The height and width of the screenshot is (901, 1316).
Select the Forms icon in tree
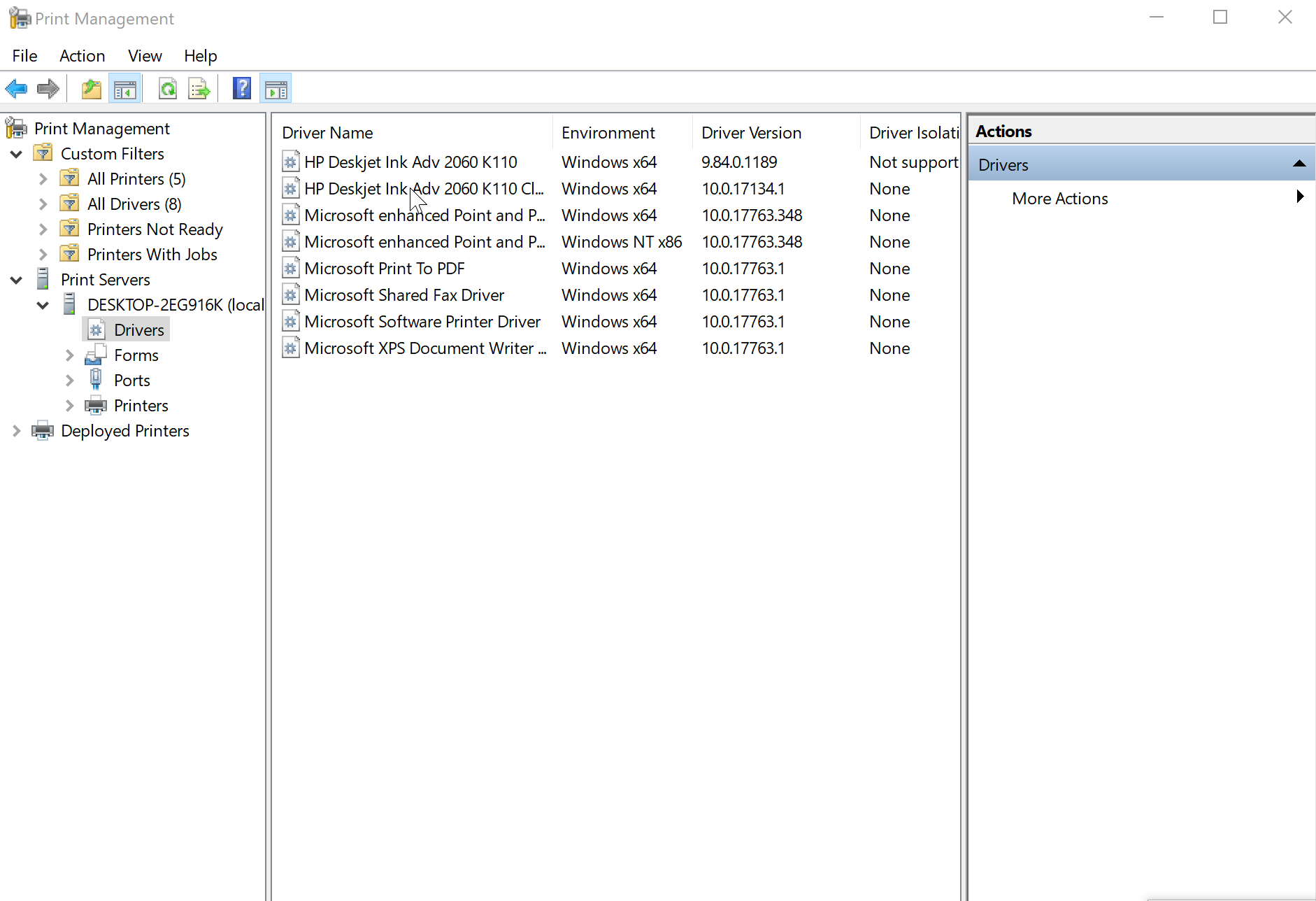click(x=96, y=355)
